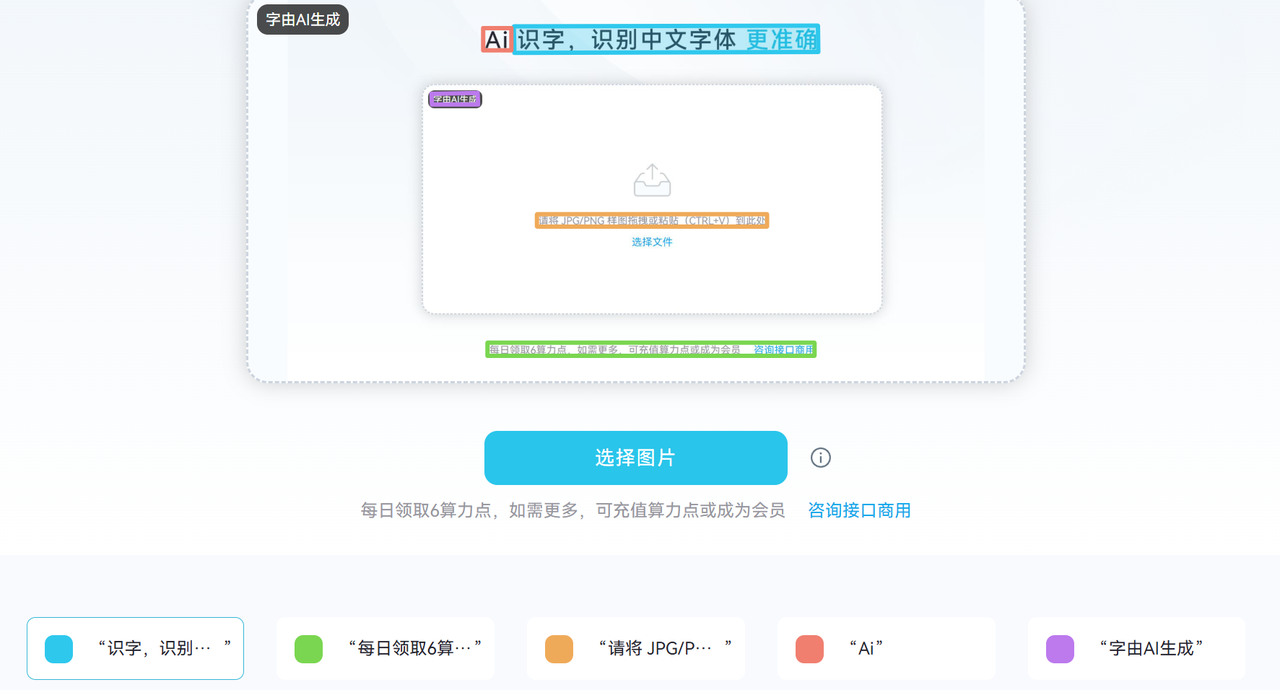Click the upload tray icon in the drop zone

point(652,180)
